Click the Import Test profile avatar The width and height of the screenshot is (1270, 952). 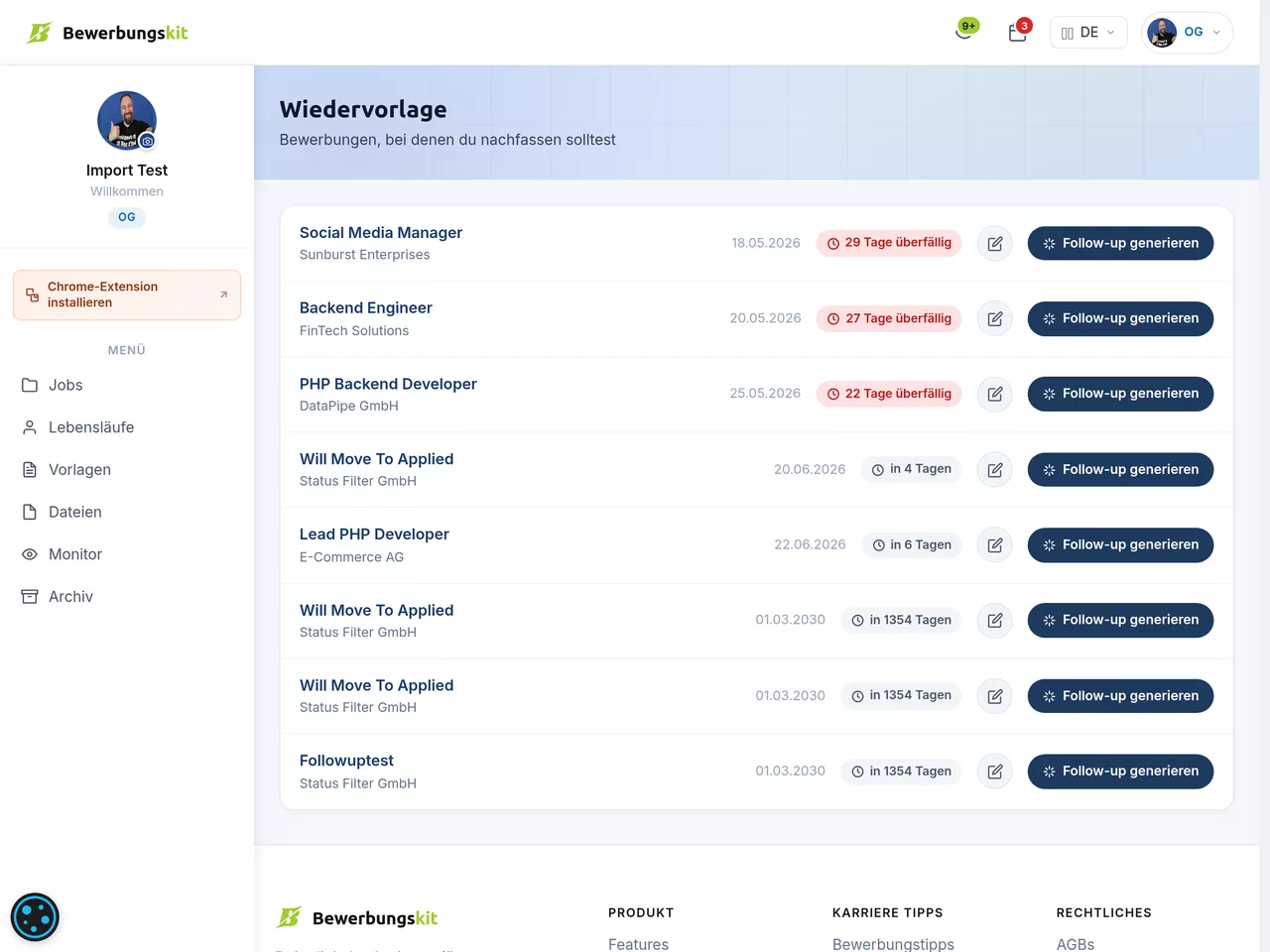[x=127, y=120]
